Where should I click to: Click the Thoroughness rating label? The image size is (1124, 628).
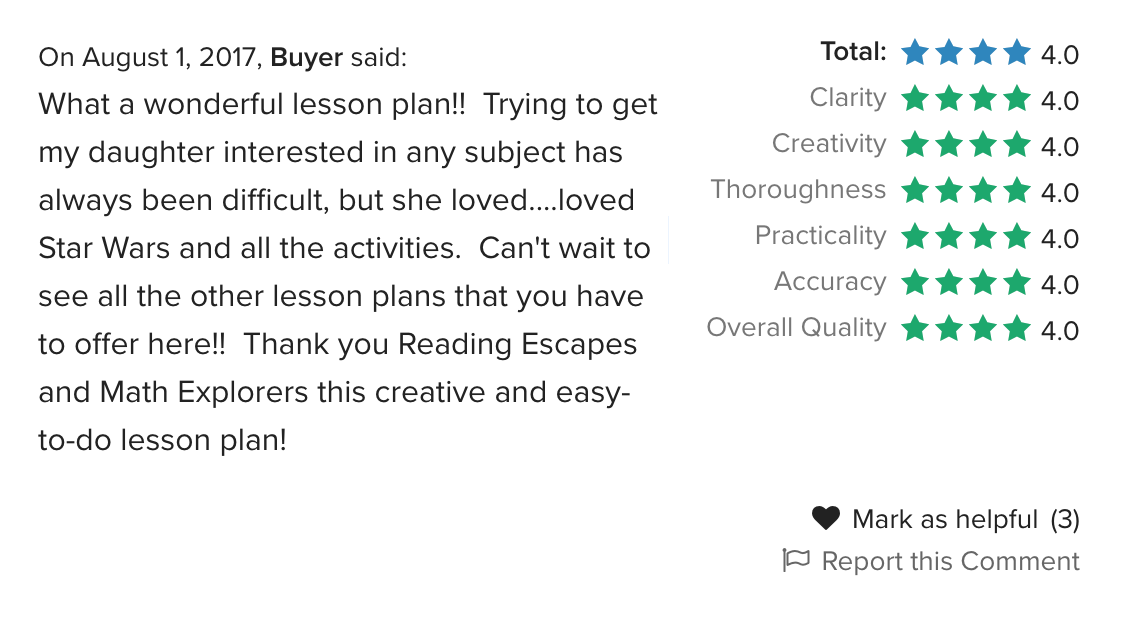[x=799, y=190]
